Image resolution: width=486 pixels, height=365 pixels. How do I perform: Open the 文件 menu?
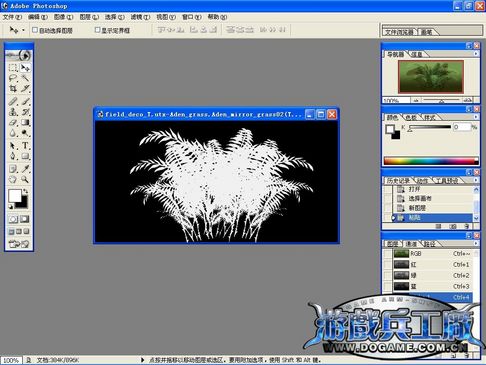pos(12,17)
